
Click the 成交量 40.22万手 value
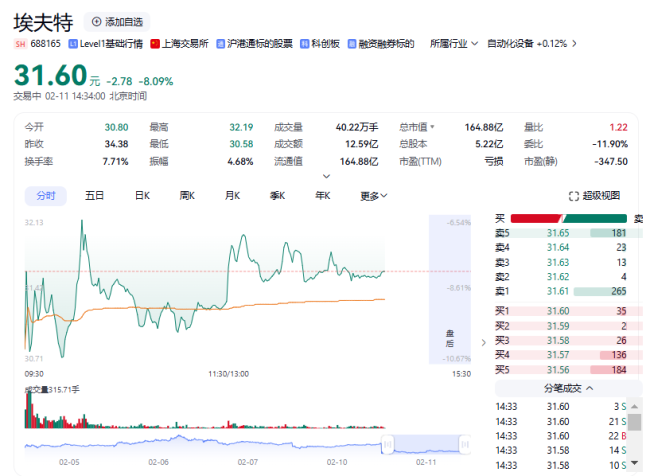tap(357, 127)
